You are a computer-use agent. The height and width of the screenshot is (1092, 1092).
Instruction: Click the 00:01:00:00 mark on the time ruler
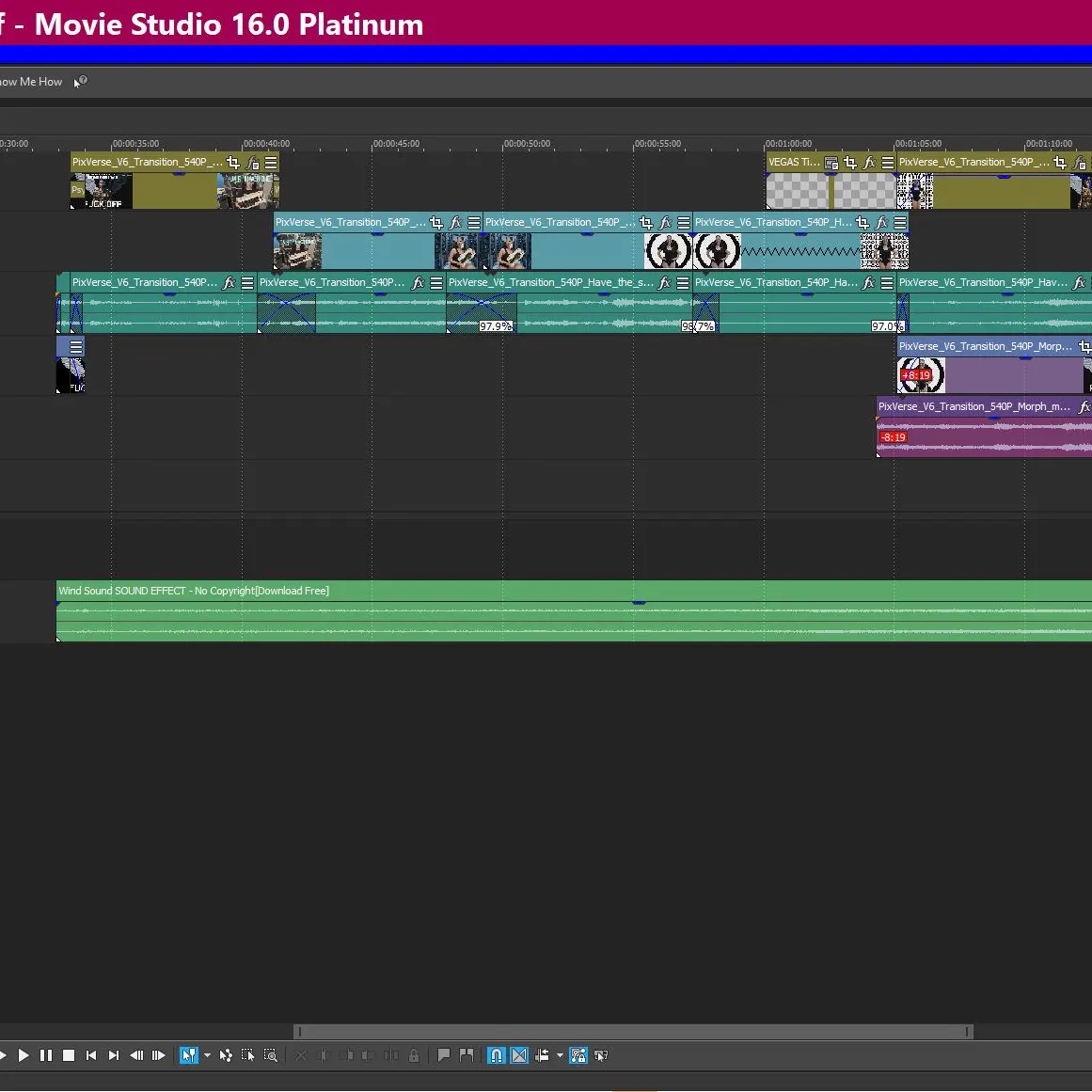[x=788, y=144]
